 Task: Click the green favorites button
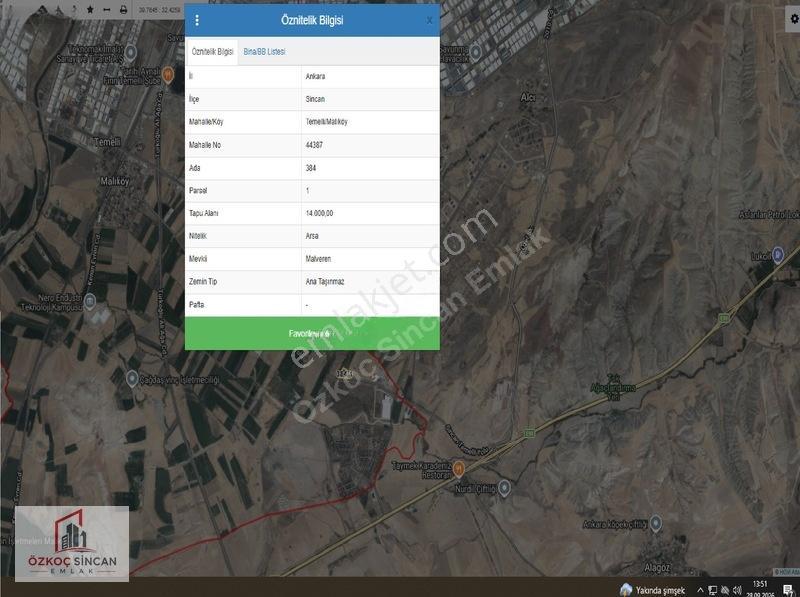pyautogui.click(x=312, y=334)
